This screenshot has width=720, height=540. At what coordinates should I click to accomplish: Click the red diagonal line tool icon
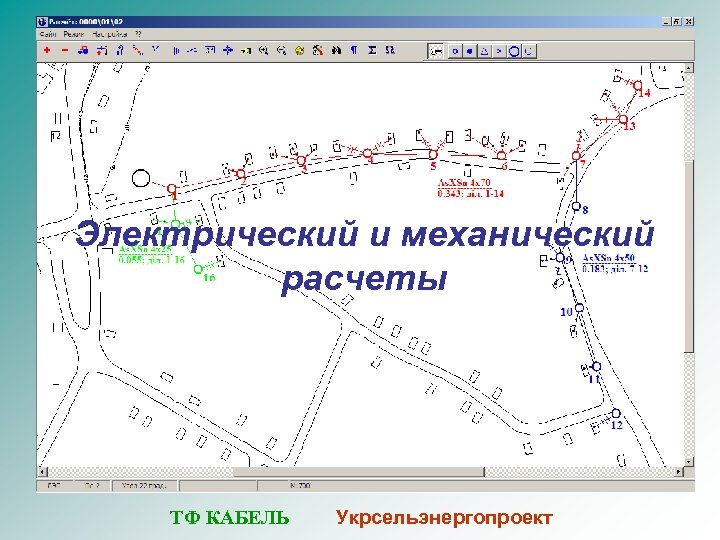coord(138,50)
